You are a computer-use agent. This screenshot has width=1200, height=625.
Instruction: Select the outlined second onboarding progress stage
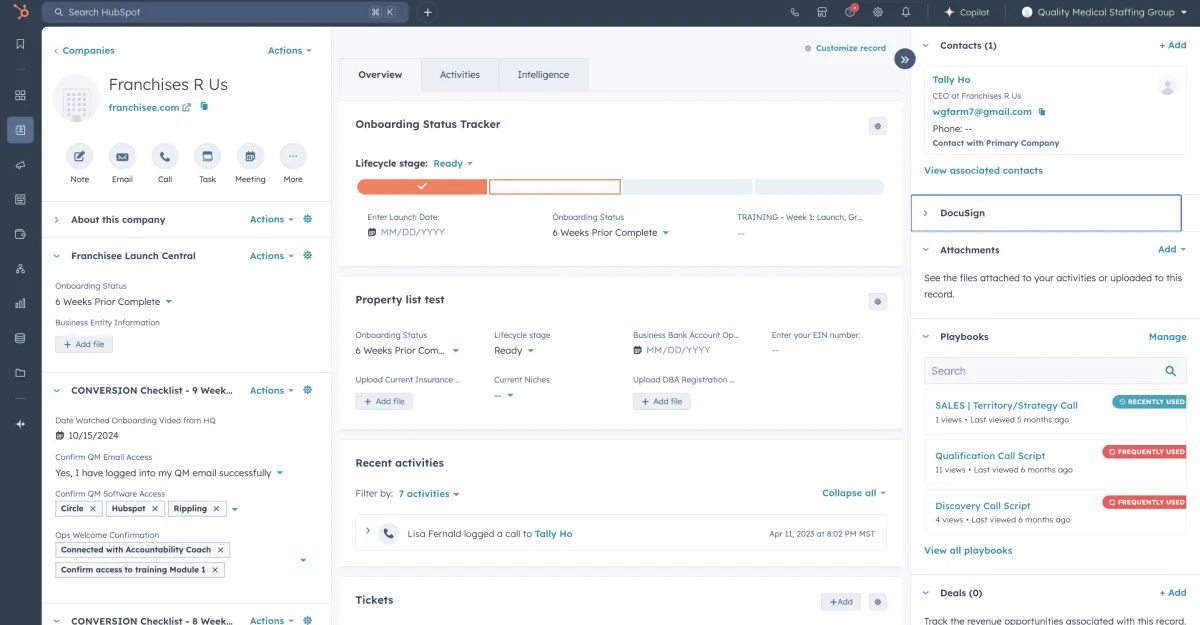[555, 187]
